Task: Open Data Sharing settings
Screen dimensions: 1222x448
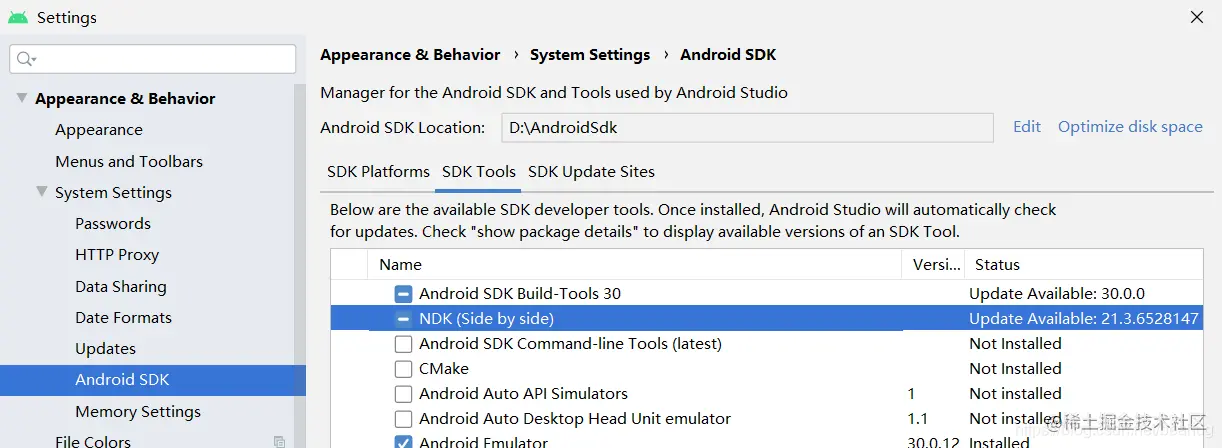Action: (121, 286)
